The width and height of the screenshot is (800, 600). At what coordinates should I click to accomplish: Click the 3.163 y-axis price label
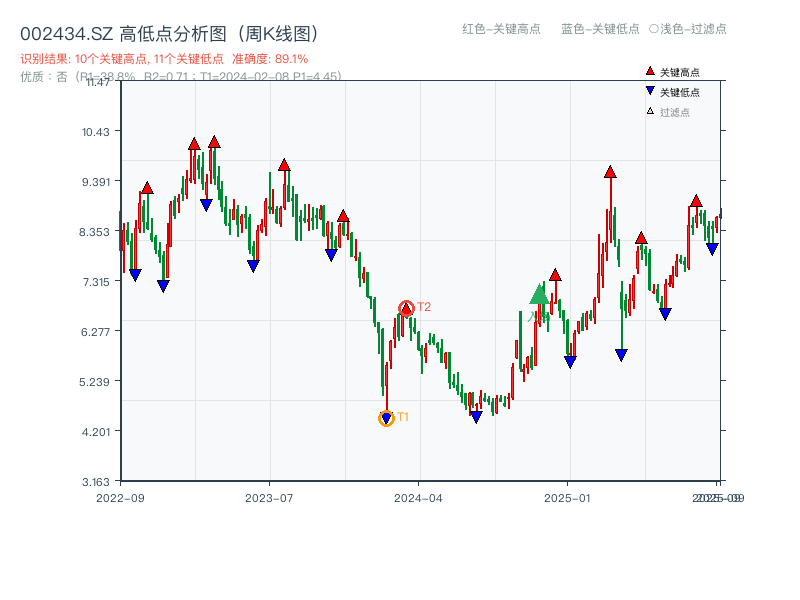click(95, 482)
